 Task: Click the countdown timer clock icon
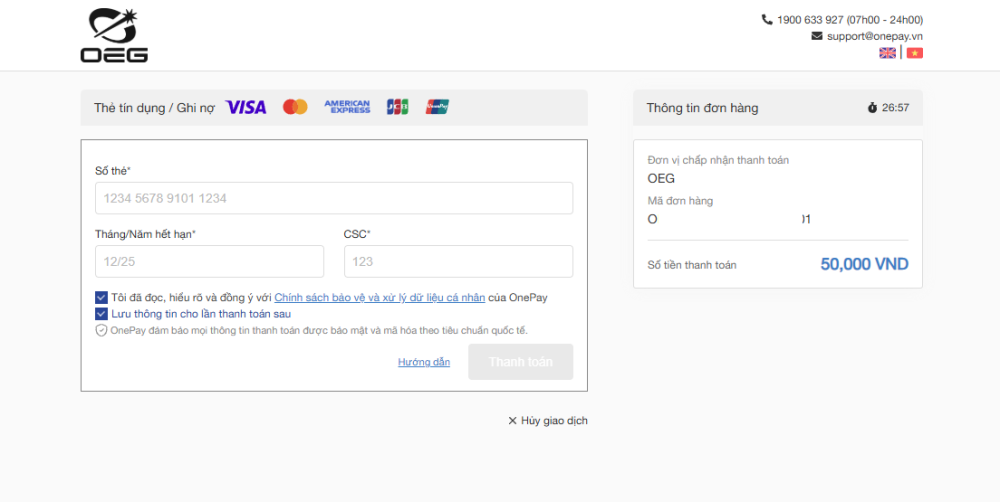coord(872,108)
